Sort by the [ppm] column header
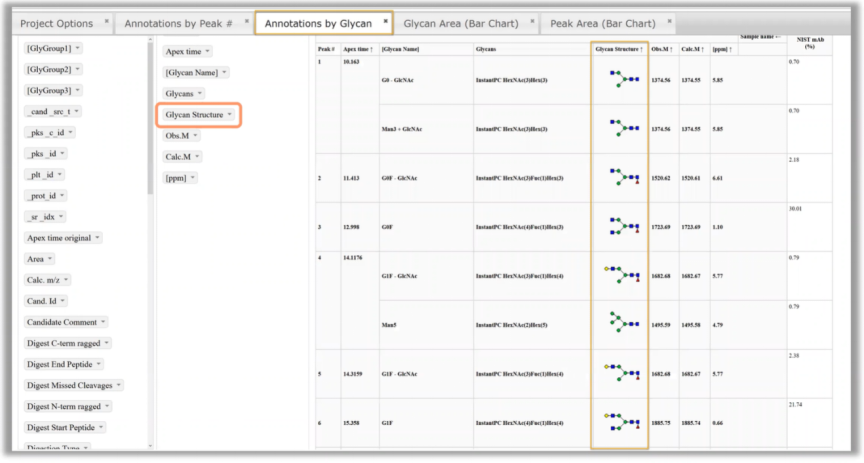 click(723, 49)
